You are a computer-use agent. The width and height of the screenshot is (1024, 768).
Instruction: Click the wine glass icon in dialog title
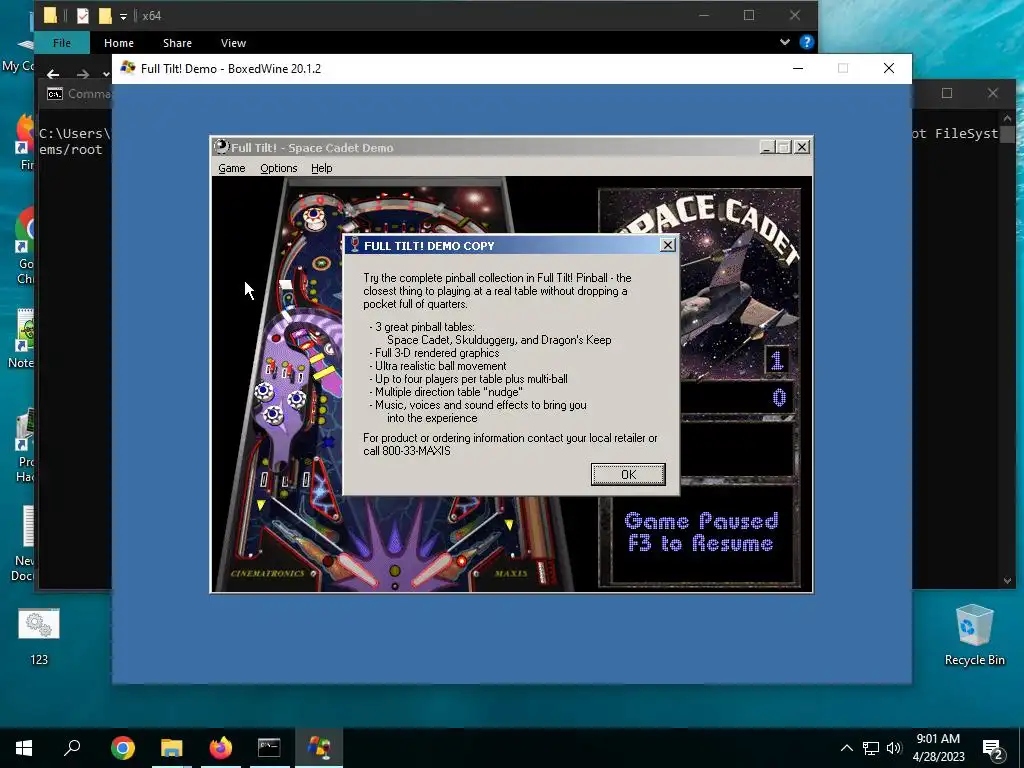point(355,245)
